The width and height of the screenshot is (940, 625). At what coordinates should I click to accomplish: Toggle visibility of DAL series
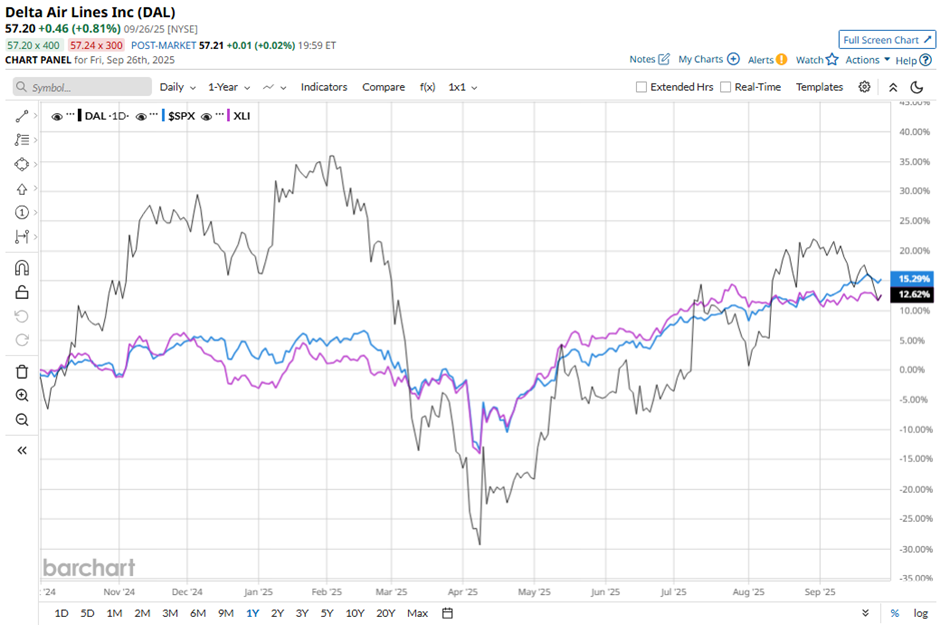(57, 116)
